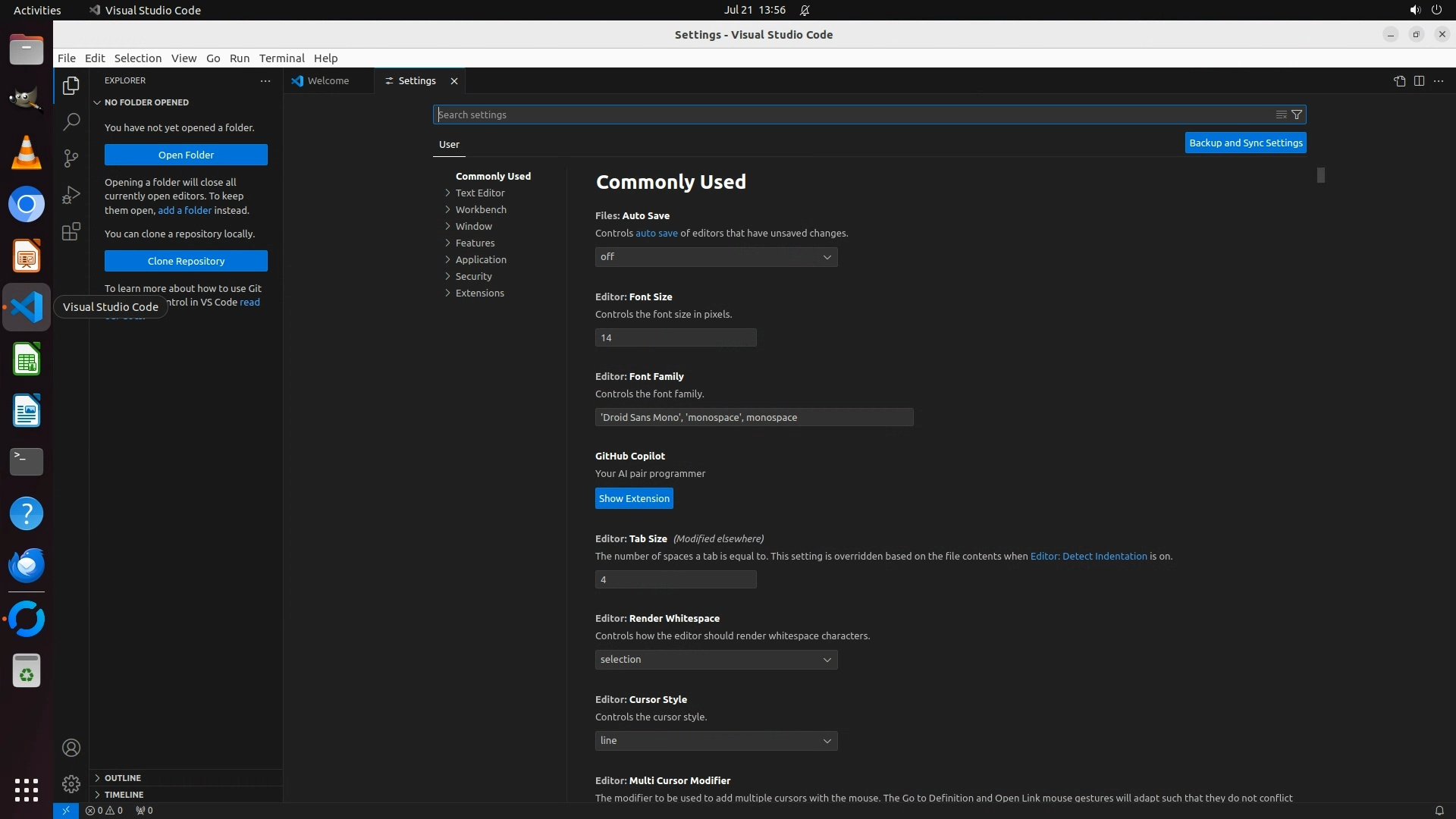Expand the OUTLINE section
The width and height of the screenshot is (1456, 819).
pyautogui.click(x=122, y=778)
